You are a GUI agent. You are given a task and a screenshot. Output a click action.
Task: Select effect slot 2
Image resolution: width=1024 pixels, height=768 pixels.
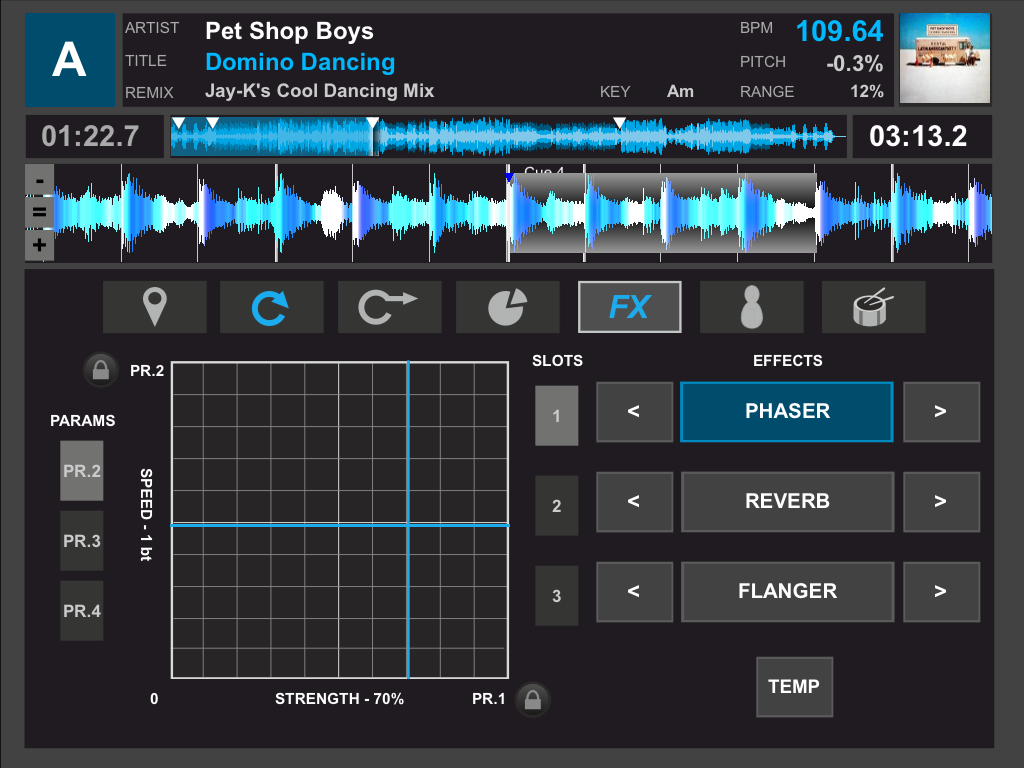pyautogui.click(x=556, y=506)
